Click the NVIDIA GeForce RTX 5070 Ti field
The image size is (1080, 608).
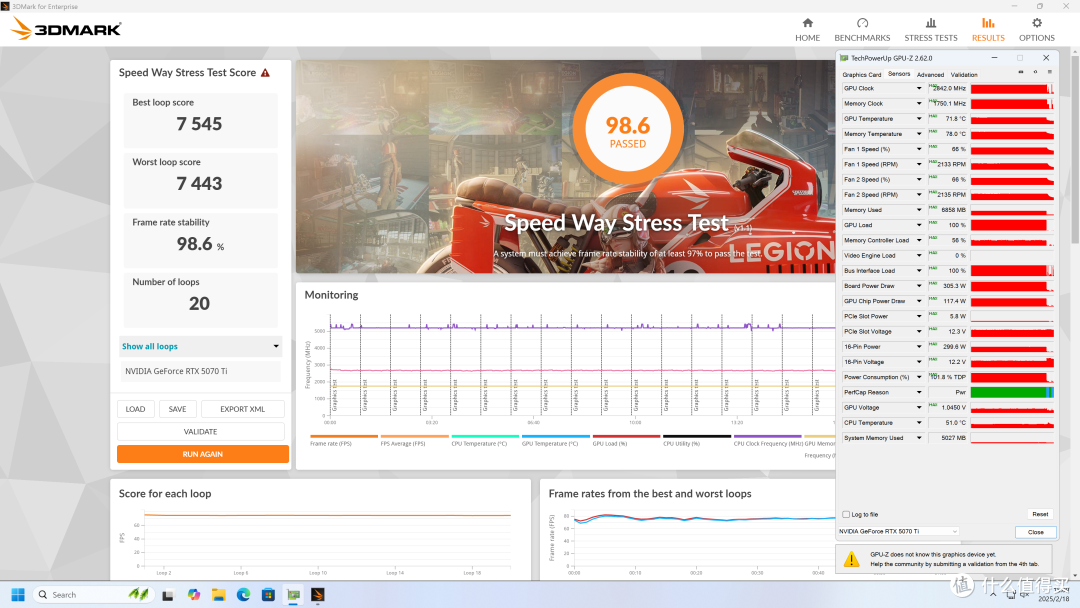[x=200, y=371]
